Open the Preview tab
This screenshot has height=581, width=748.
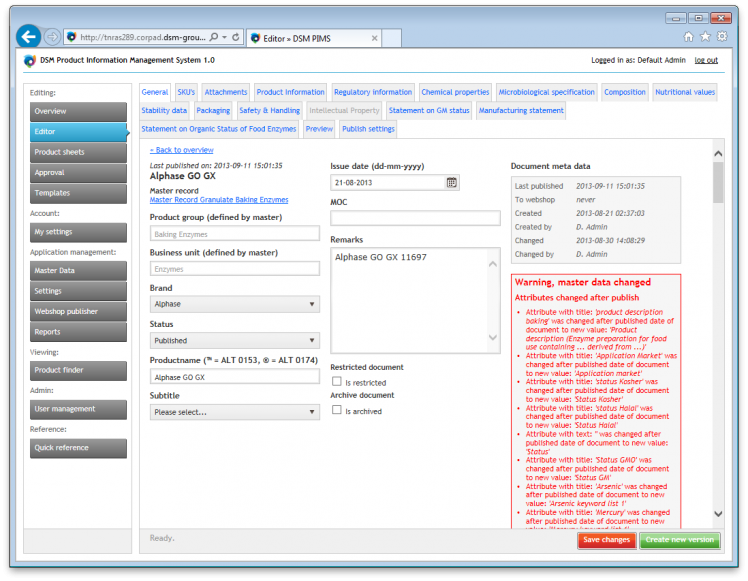319,129
